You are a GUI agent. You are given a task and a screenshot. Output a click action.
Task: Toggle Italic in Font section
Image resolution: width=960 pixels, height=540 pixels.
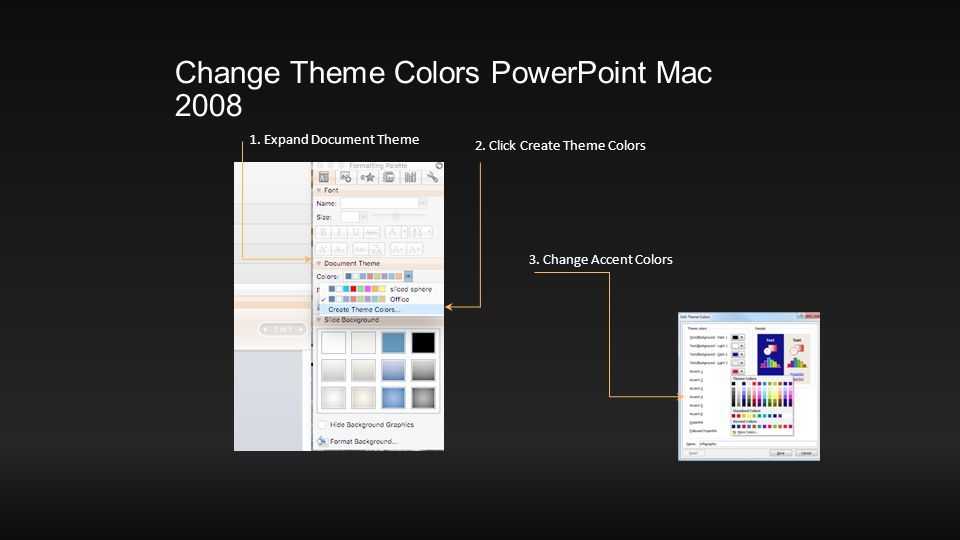pos(339,232)
